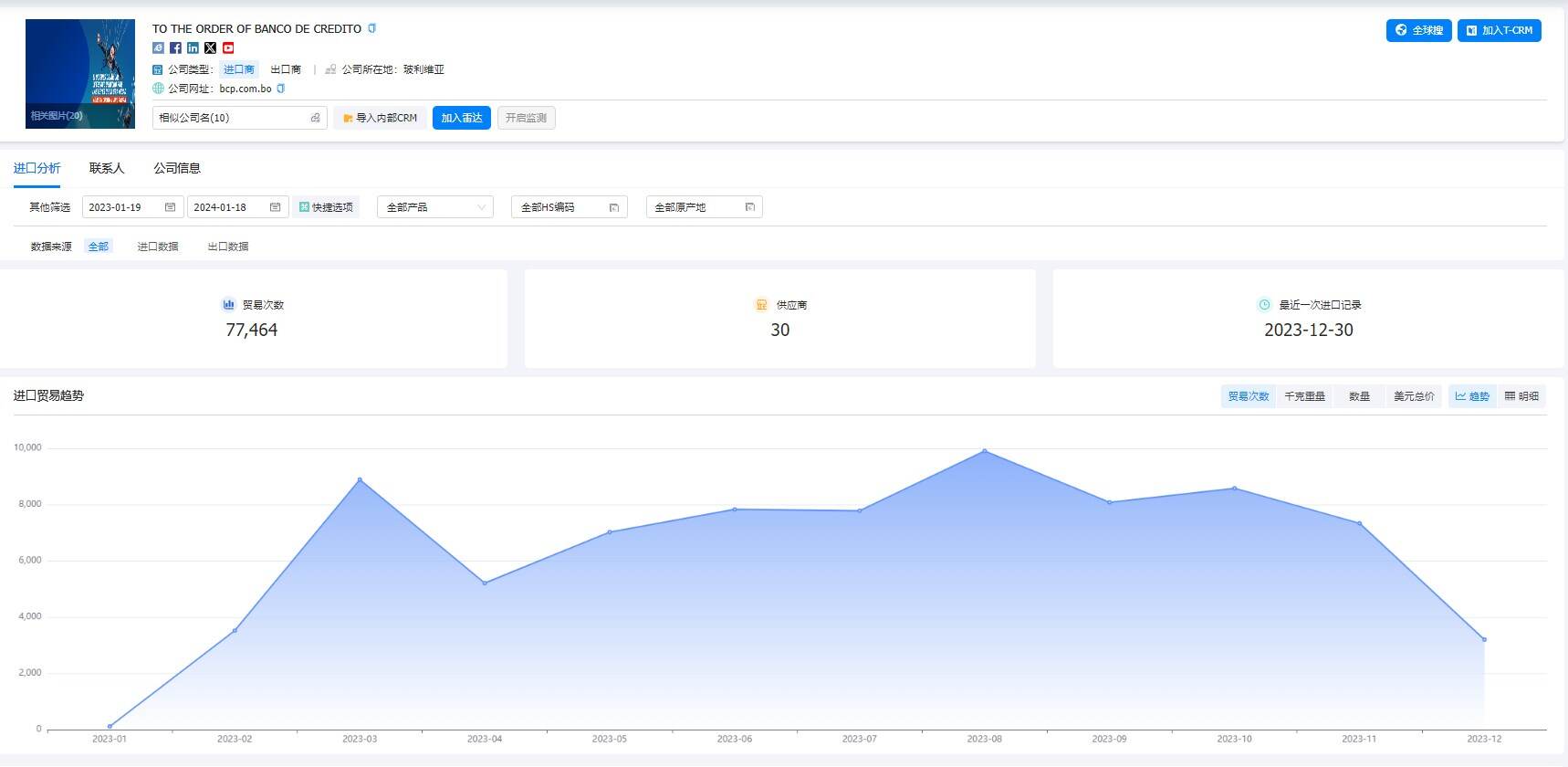Select the 出口商 company type tag

pyautogui.click(x=286, y=69)
